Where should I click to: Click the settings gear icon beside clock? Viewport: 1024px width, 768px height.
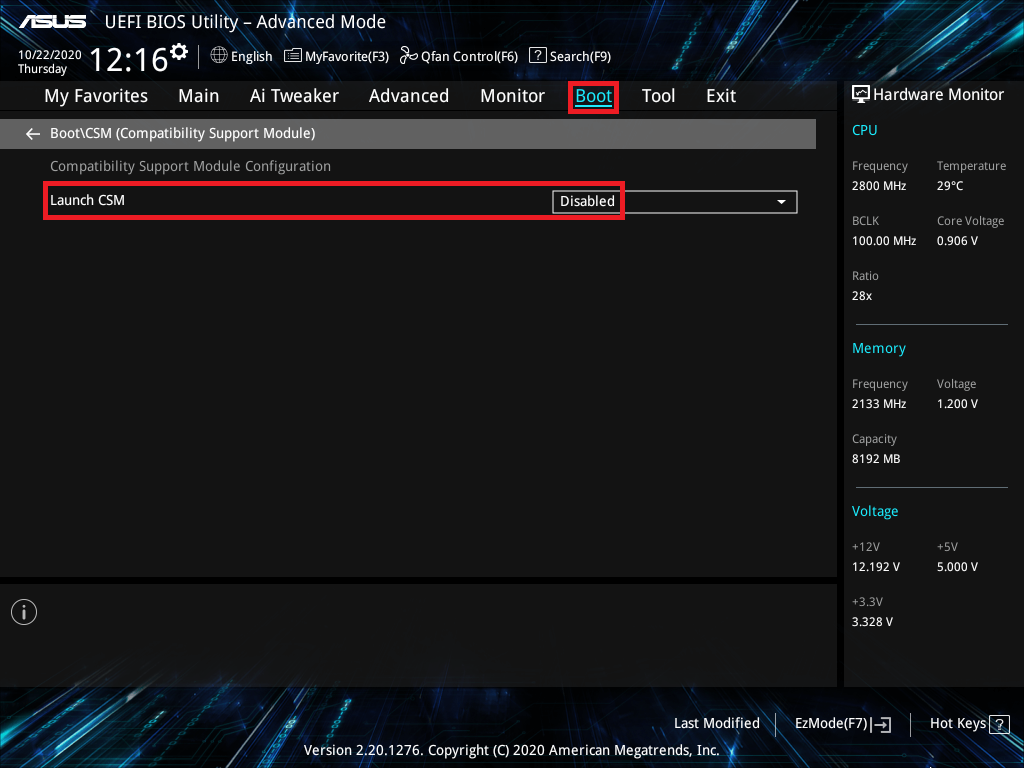click(179, 51)
